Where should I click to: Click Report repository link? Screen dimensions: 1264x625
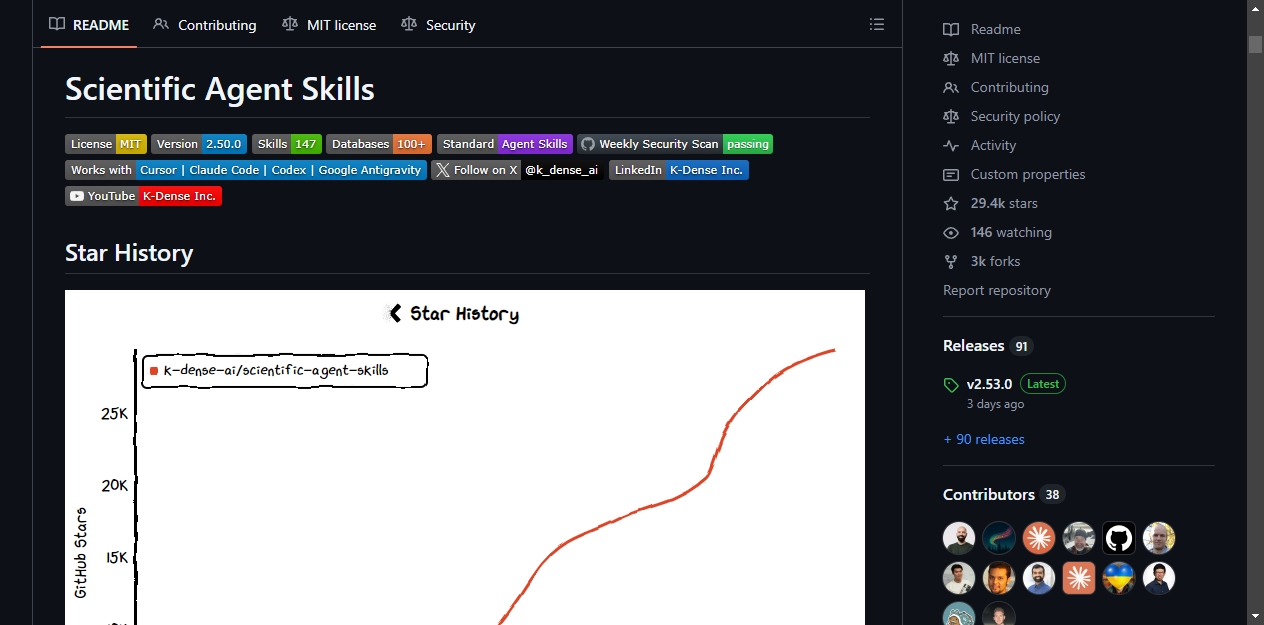pyautogui.click(x=997, y=290)
